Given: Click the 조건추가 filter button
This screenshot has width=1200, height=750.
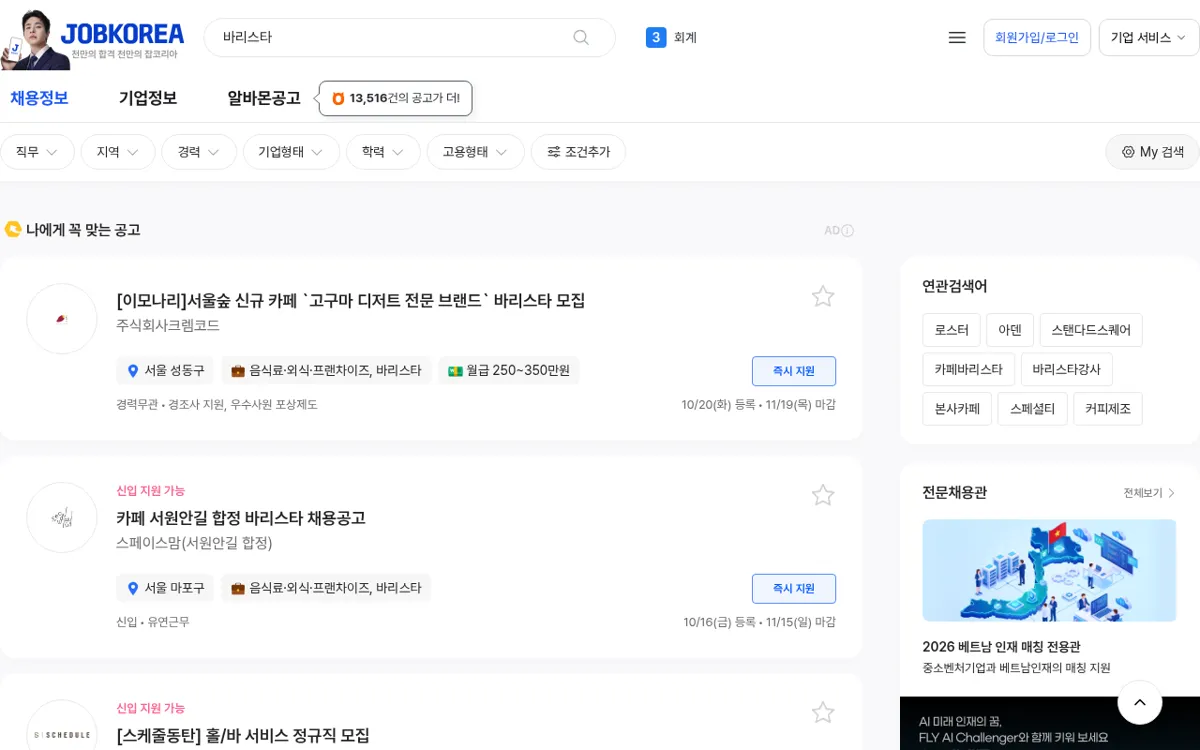Looking at the screenshot, I should coord(578,152).
